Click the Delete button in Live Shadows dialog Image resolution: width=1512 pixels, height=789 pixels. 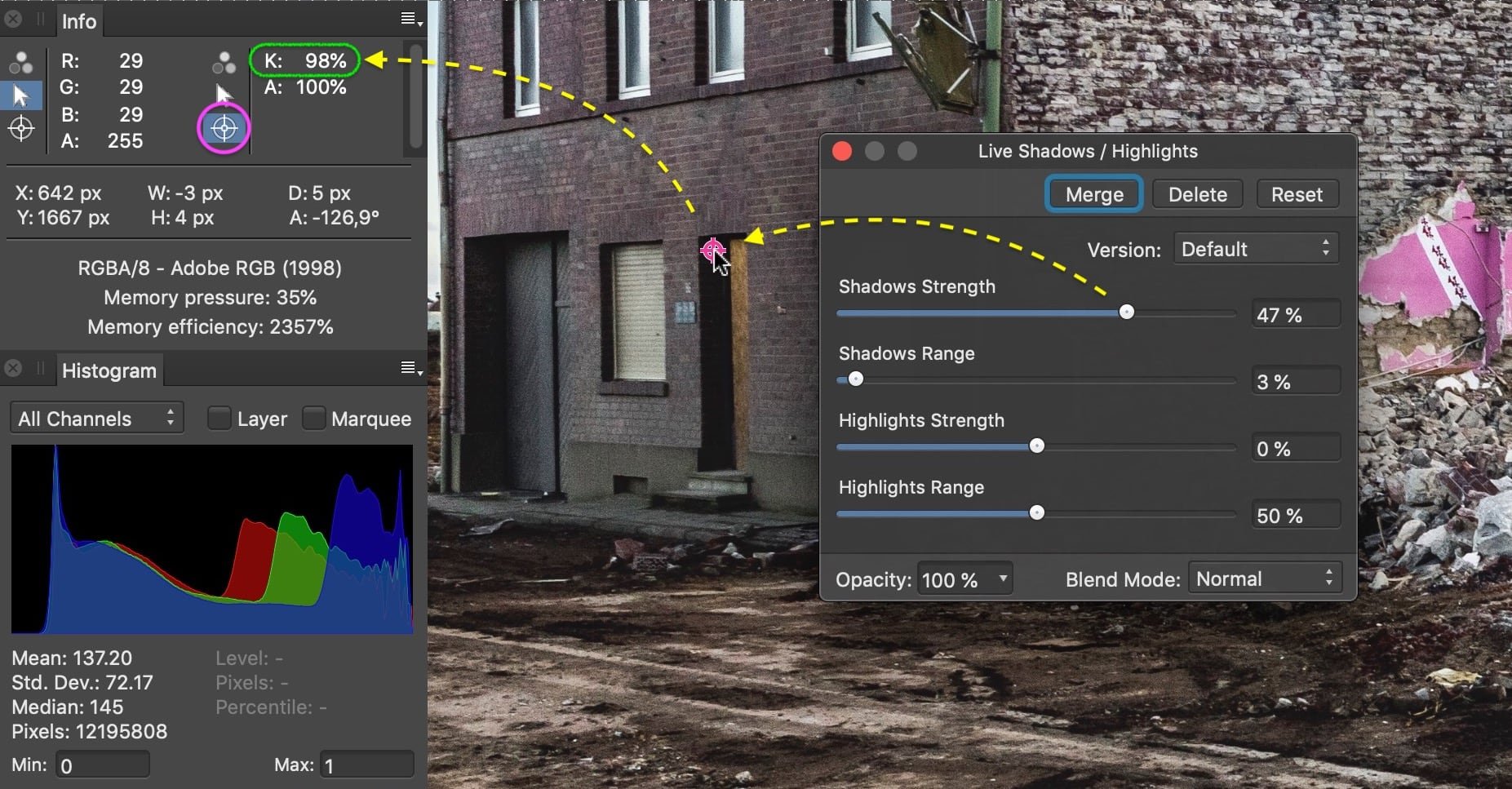1197,194
